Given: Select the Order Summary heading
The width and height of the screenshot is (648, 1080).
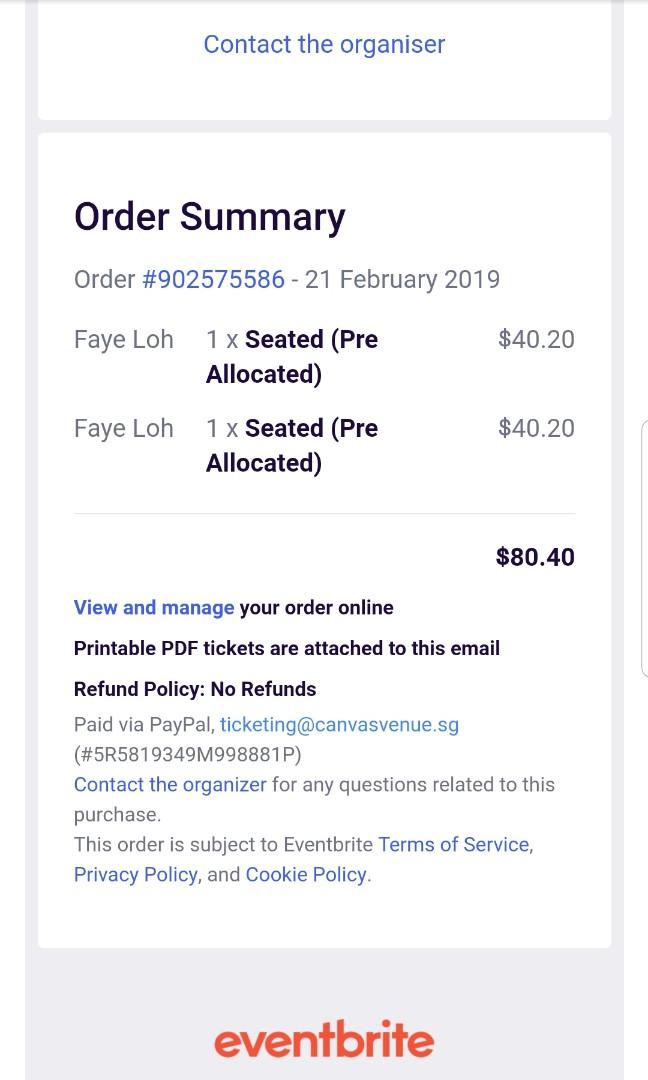Looking at the screenshot, I should (x=209, y=217).
